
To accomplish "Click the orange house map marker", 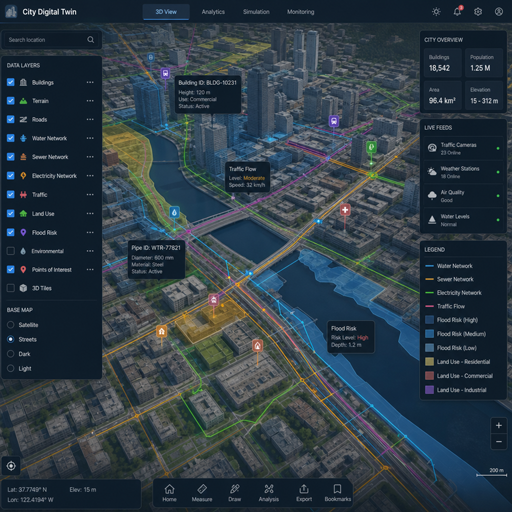I will pyautogui.click(x=162, y=331).
